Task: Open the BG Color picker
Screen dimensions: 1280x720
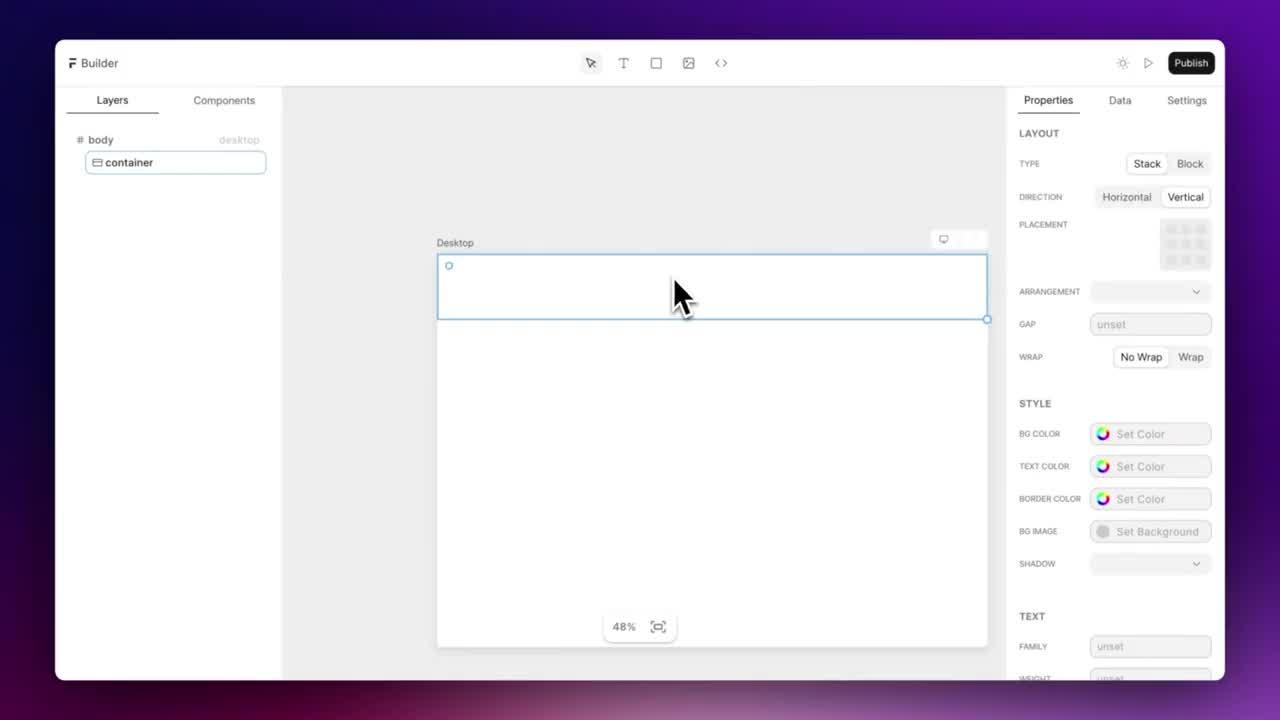Action: click(x=1150, y=434)
